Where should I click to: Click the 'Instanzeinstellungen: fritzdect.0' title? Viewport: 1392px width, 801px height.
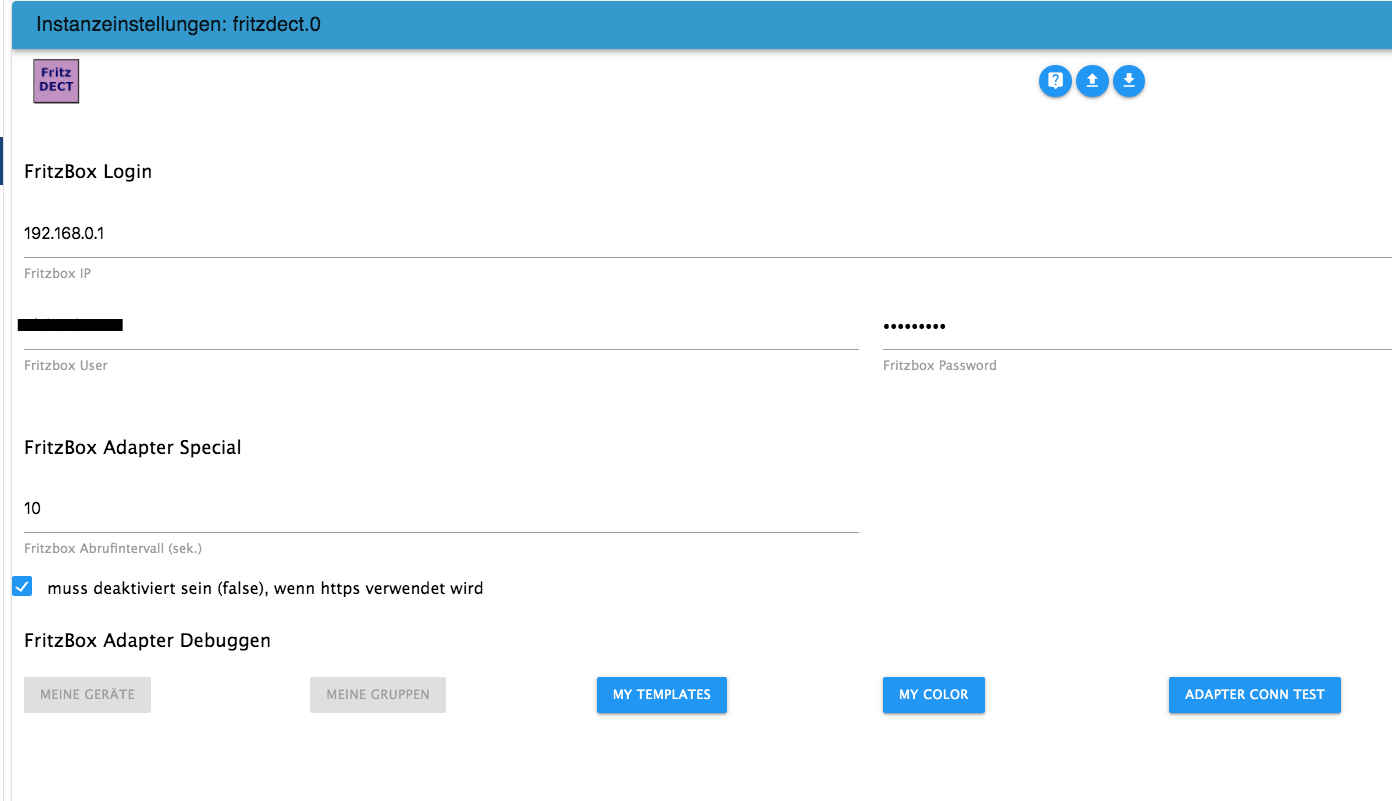click(x=178, y=25)
